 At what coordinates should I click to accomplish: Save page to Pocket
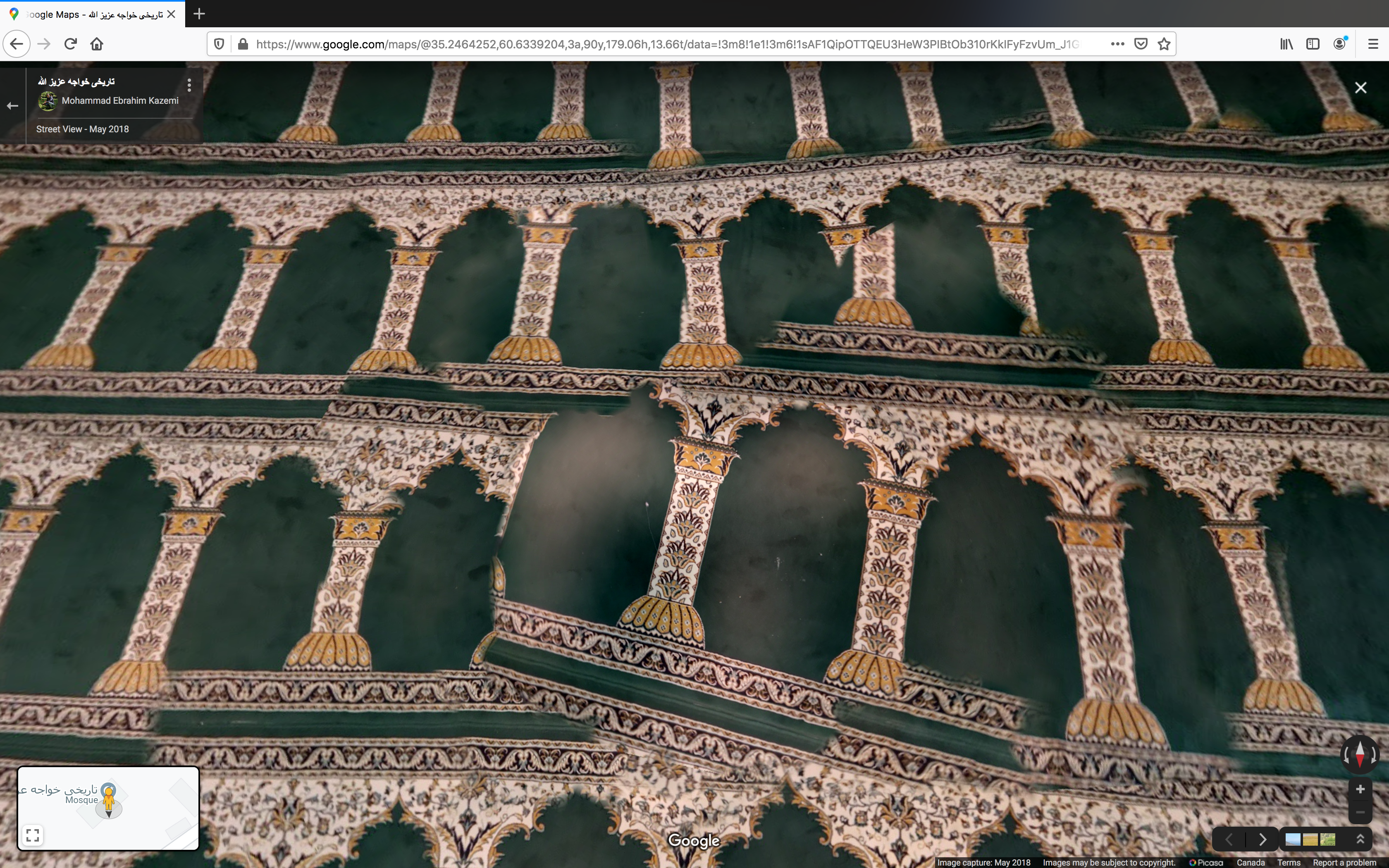[x=1141, y=44]
